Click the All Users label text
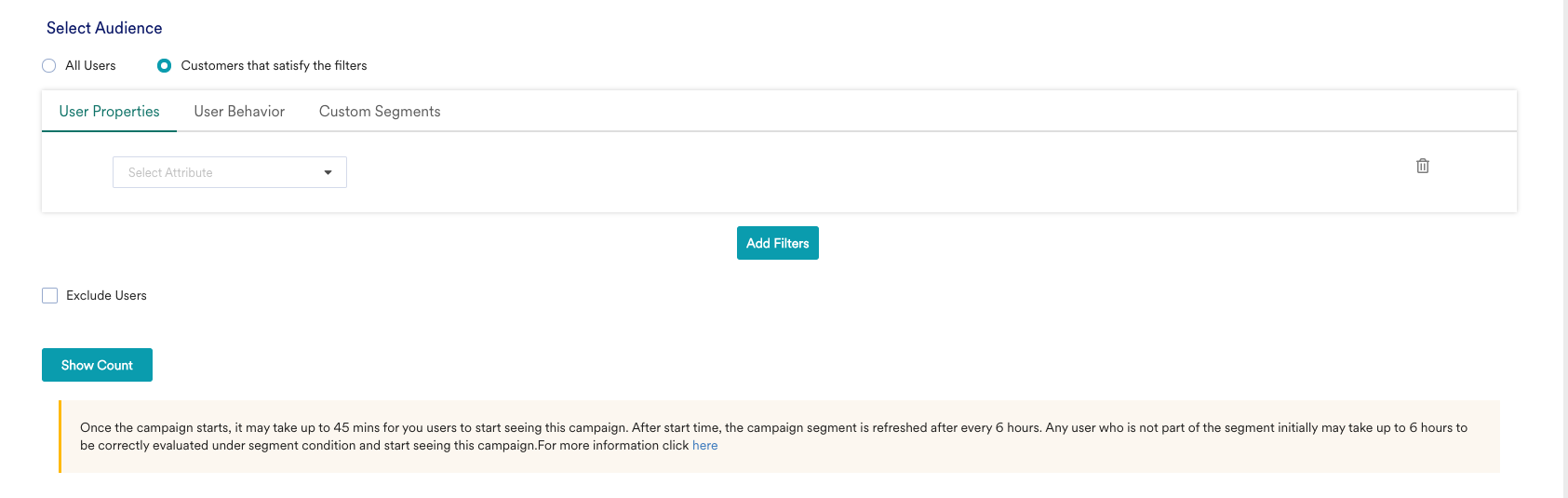 (90, 66)
